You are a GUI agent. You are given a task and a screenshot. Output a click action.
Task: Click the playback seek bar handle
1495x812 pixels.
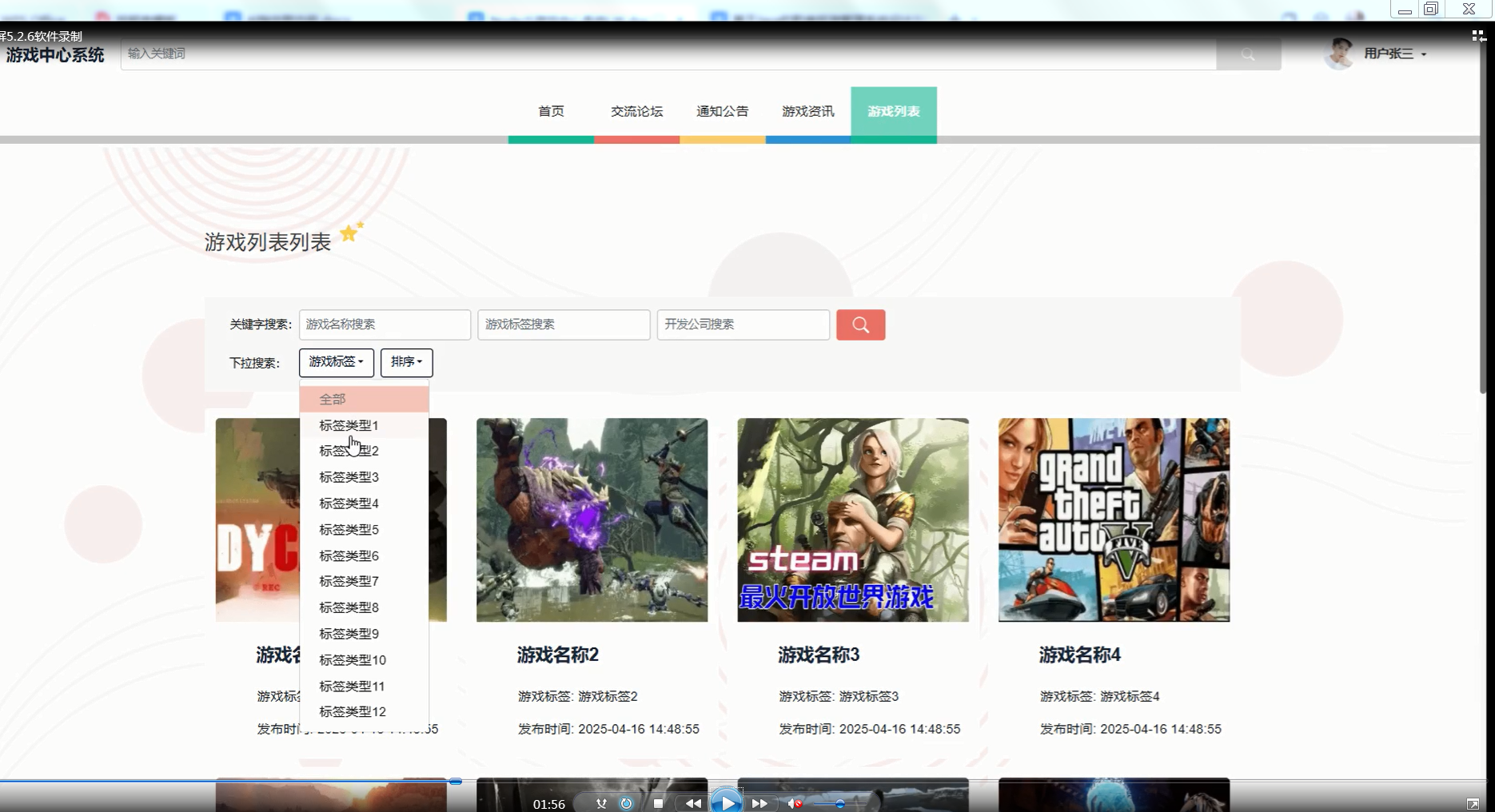pos(456,781)
